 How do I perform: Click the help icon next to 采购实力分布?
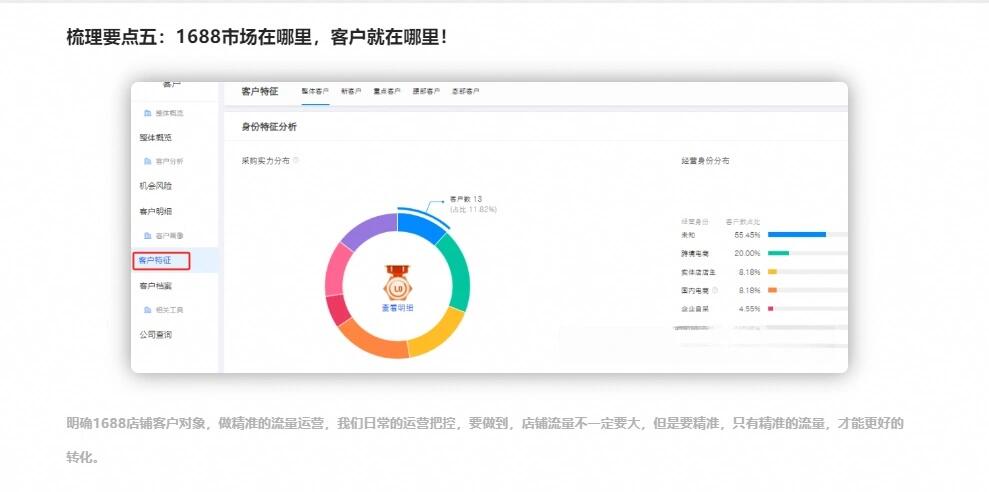point(296,160)
